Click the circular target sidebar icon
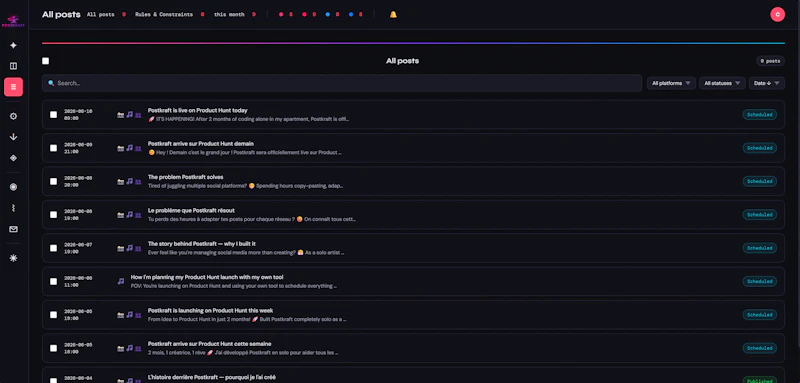Screen dimensions: 800x383 [13, 187]
